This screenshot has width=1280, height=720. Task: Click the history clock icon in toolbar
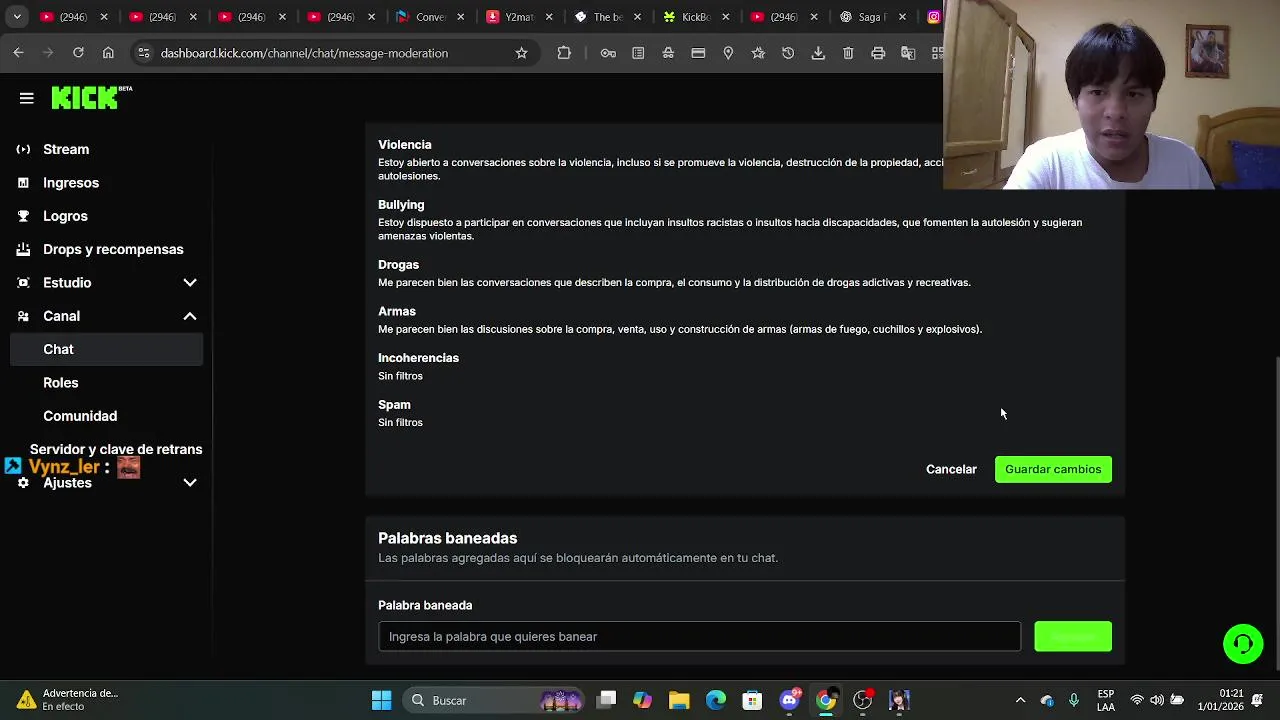tap(788, 53)
